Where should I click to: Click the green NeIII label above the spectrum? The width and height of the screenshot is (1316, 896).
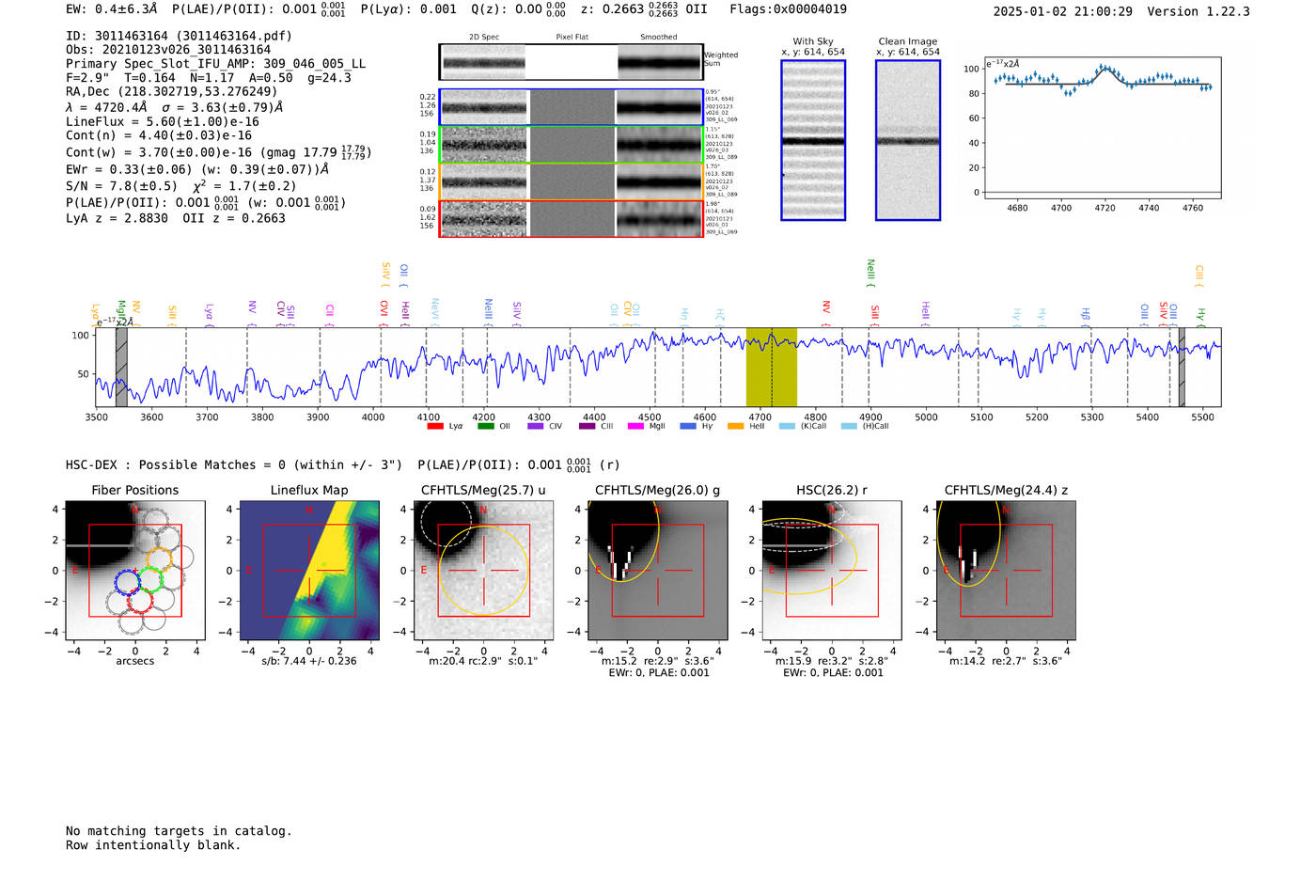(x=870, y=274)
